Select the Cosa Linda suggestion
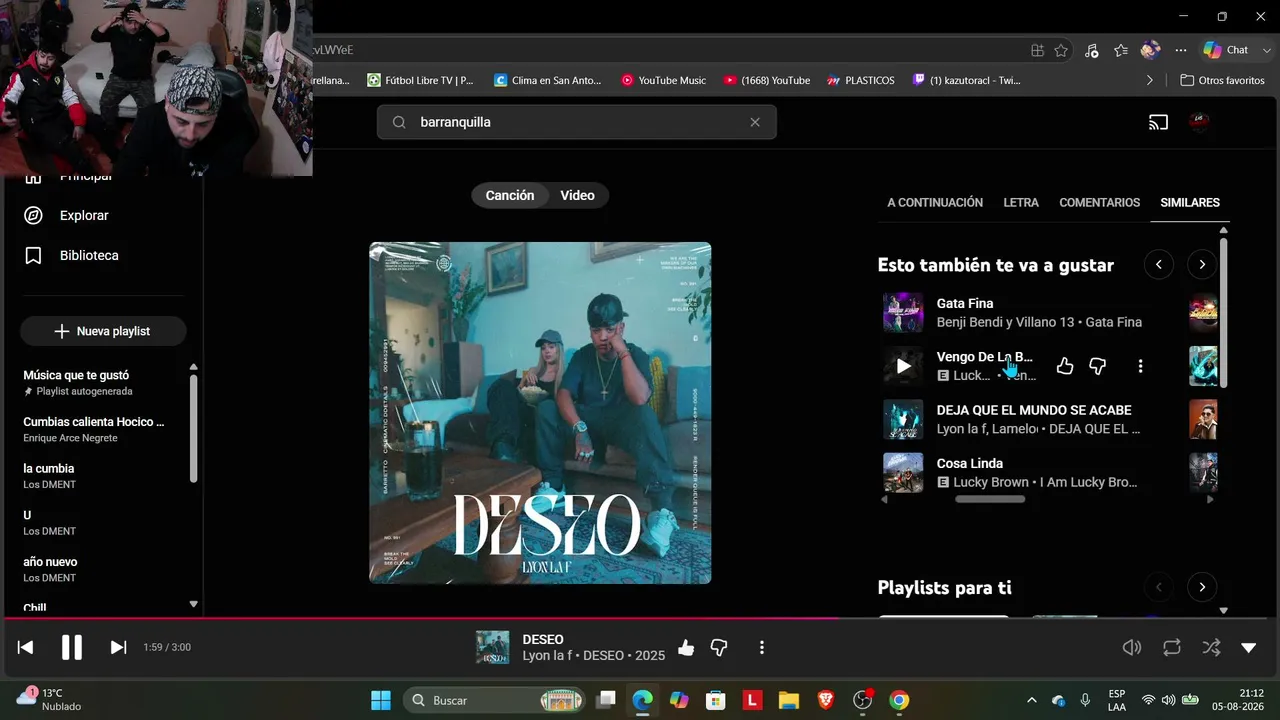The image size is (1280, 720). pyautogui.click(x=970, y=463)
